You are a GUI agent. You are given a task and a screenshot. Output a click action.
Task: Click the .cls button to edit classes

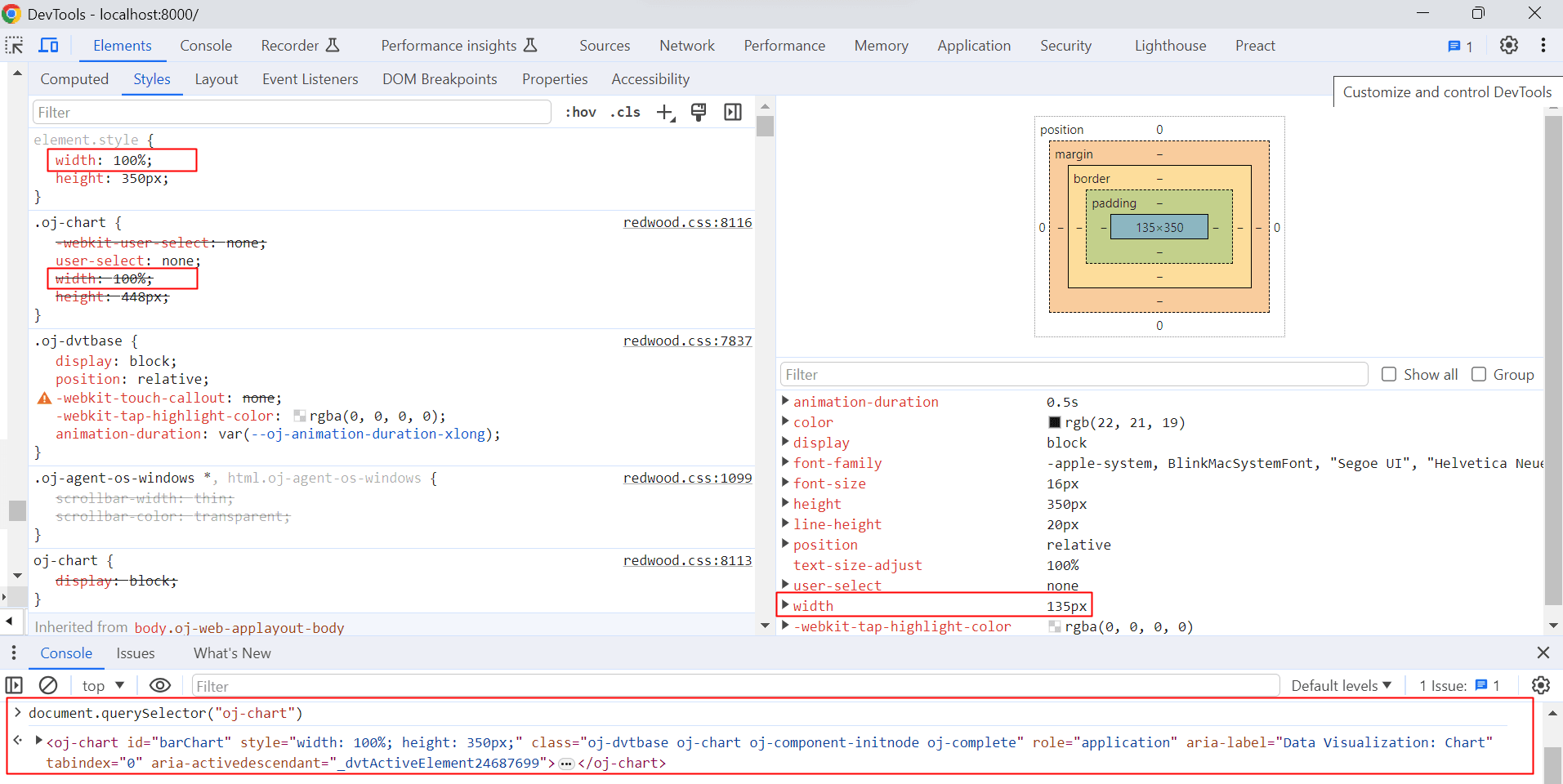click(x=625, y=112)
